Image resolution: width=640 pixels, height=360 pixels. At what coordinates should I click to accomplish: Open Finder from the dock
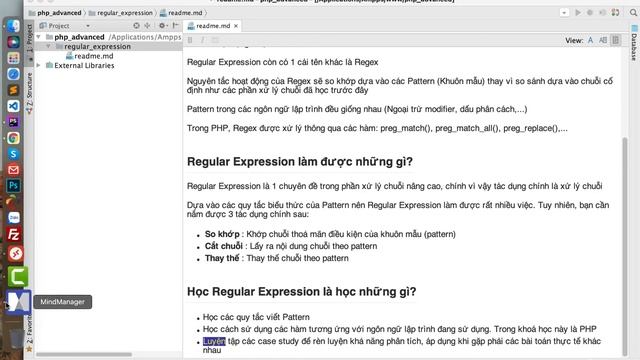[13, 26]
